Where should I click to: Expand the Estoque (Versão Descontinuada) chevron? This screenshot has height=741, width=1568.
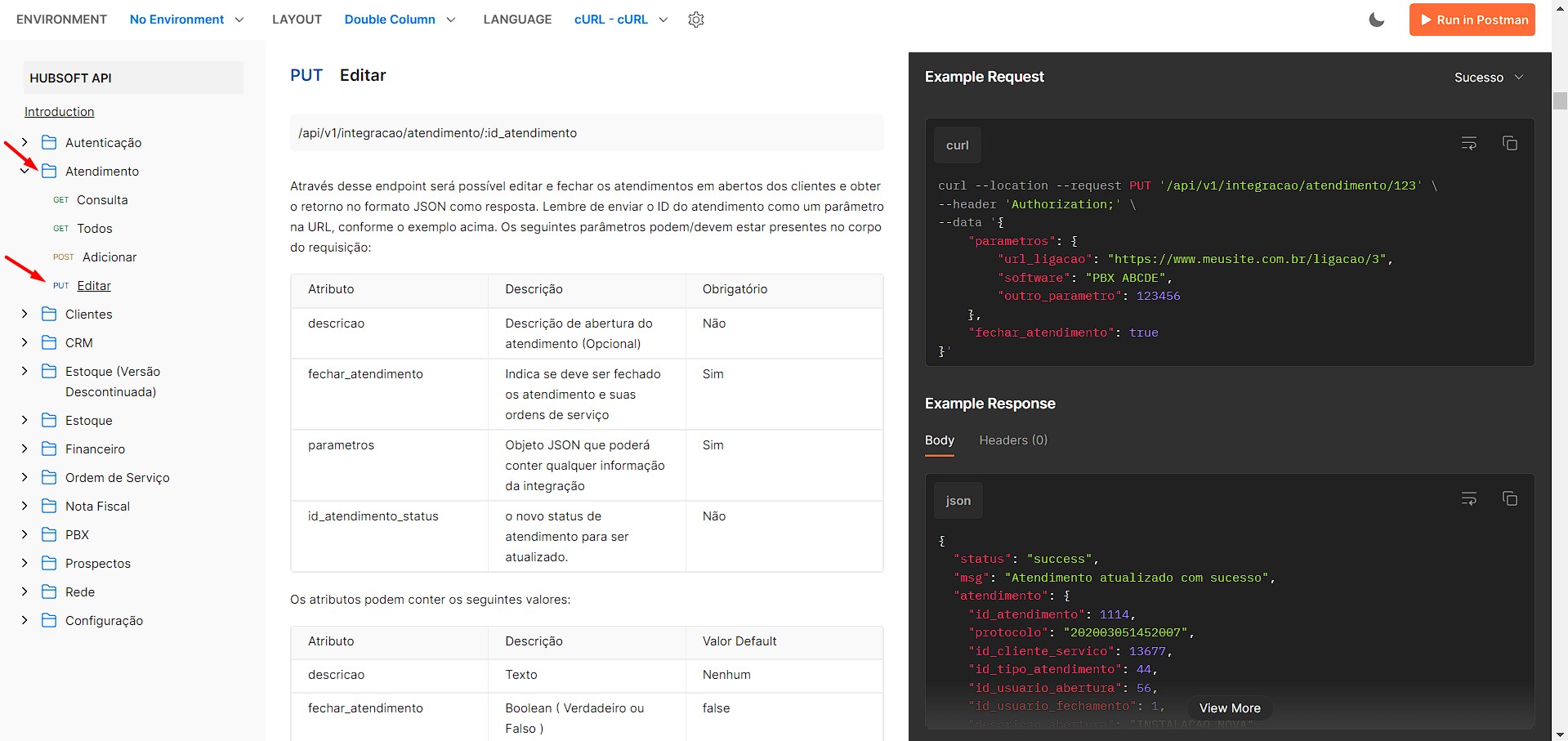point(25,371)
